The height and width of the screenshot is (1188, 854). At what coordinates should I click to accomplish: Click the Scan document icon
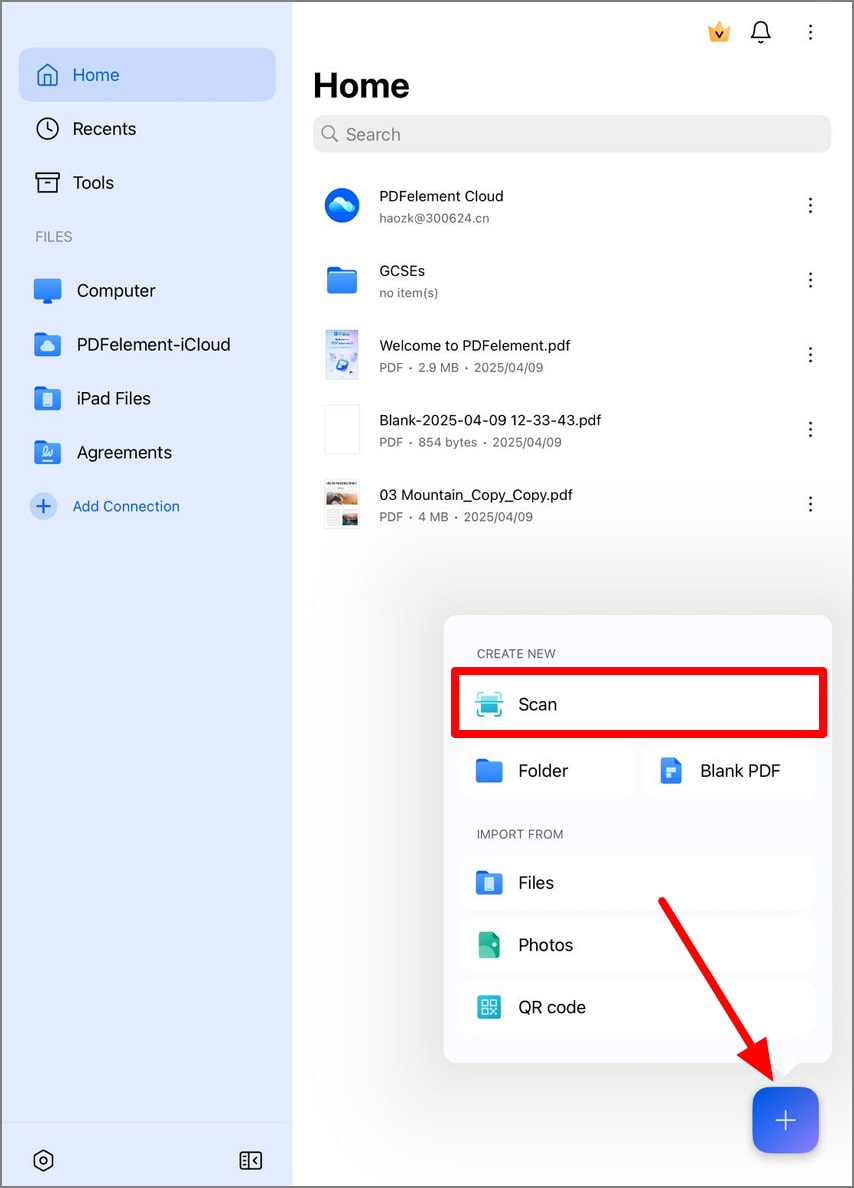pyautogui.click(x=489, y=704)
